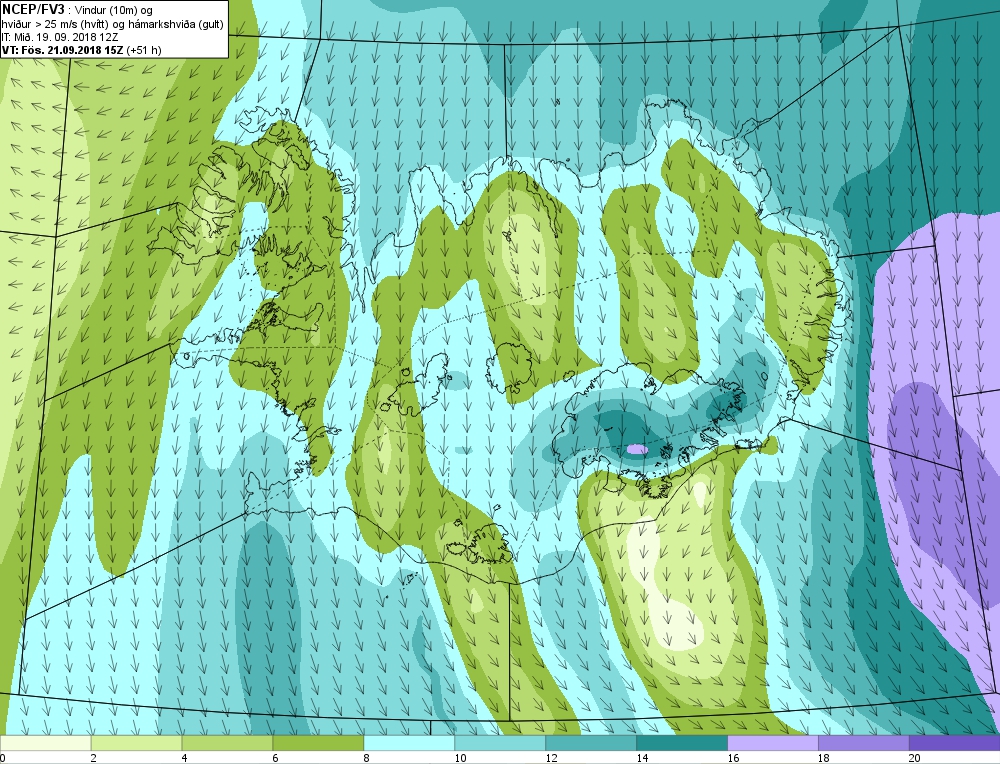
Task: Click the legend label "12"
Action: coord(551,758)
